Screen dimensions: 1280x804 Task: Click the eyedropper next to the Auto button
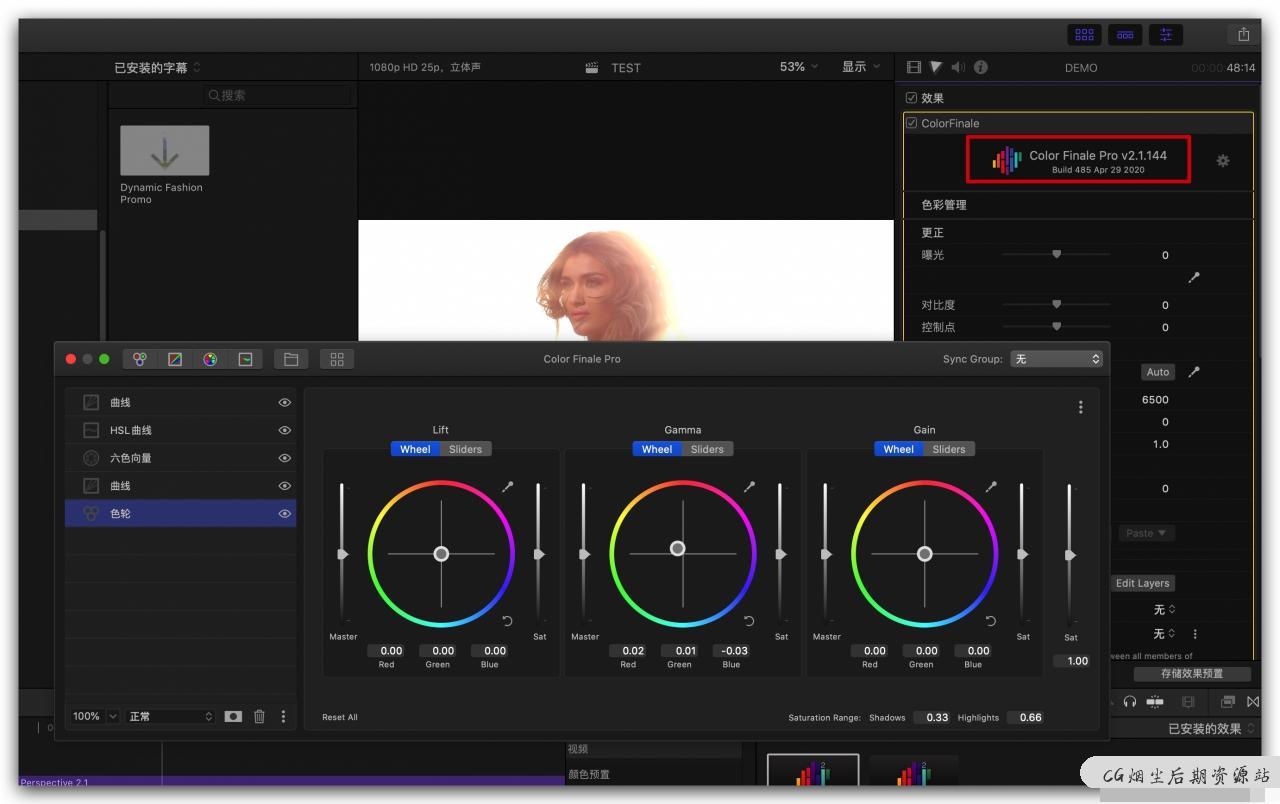[1193, 372]
